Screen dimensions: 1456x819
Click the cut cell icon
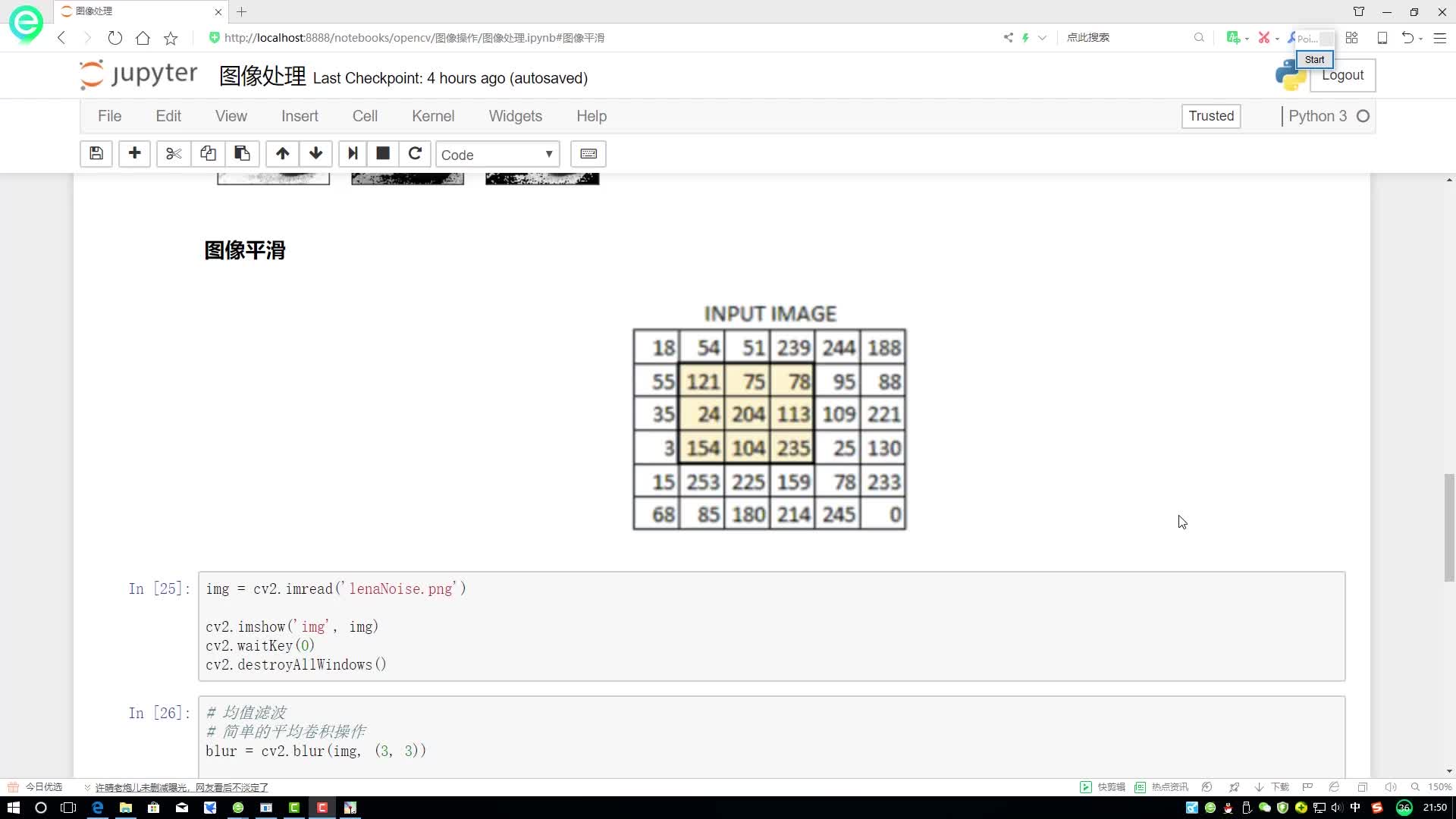pos(174,154)
